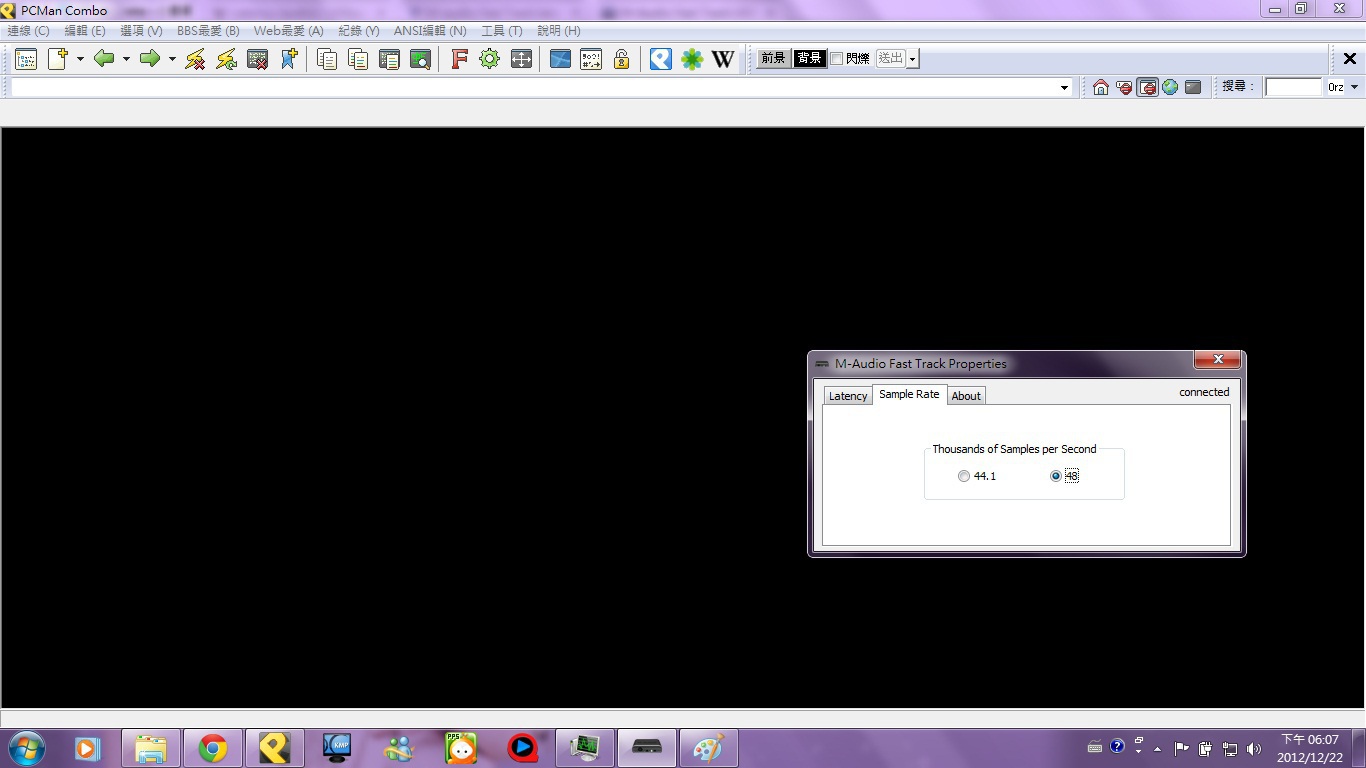Click the 背景 background color swatch
Screen dimensions: 1366x768
[x=809, y=59]
